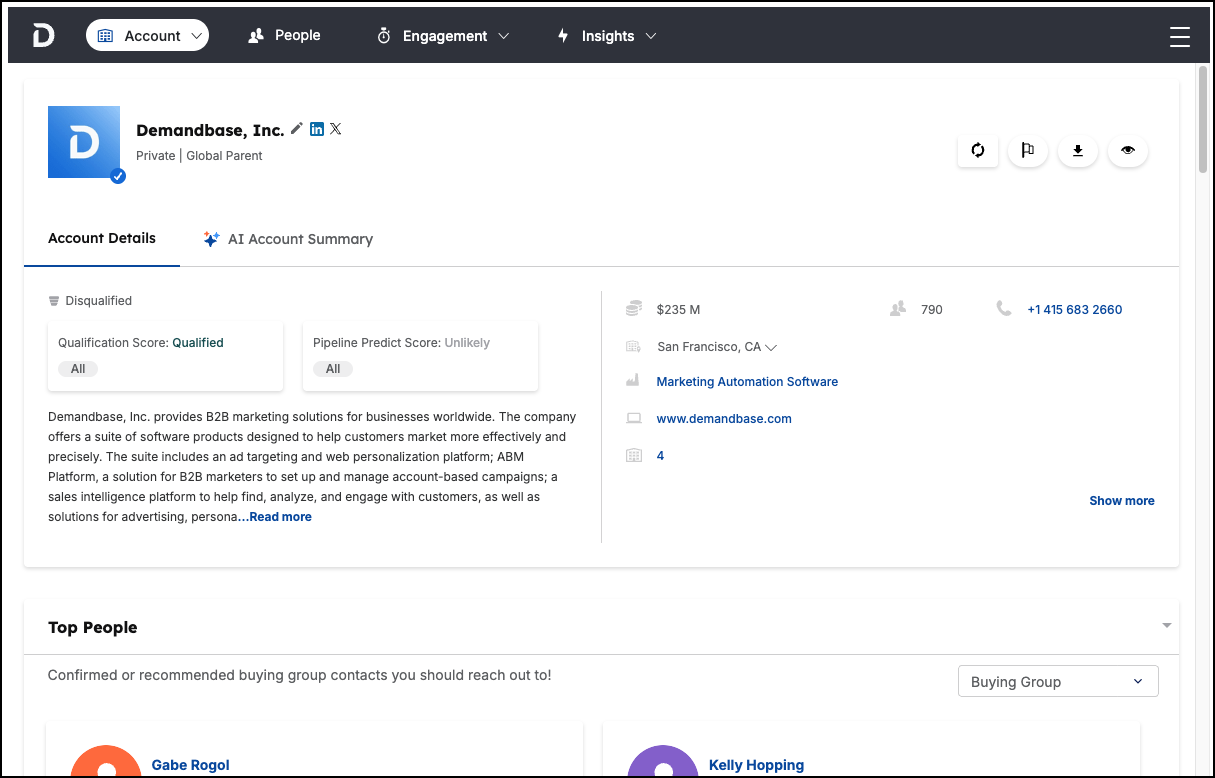
Task: Open the Account dropdown in navbar
Action: point(148,35)
